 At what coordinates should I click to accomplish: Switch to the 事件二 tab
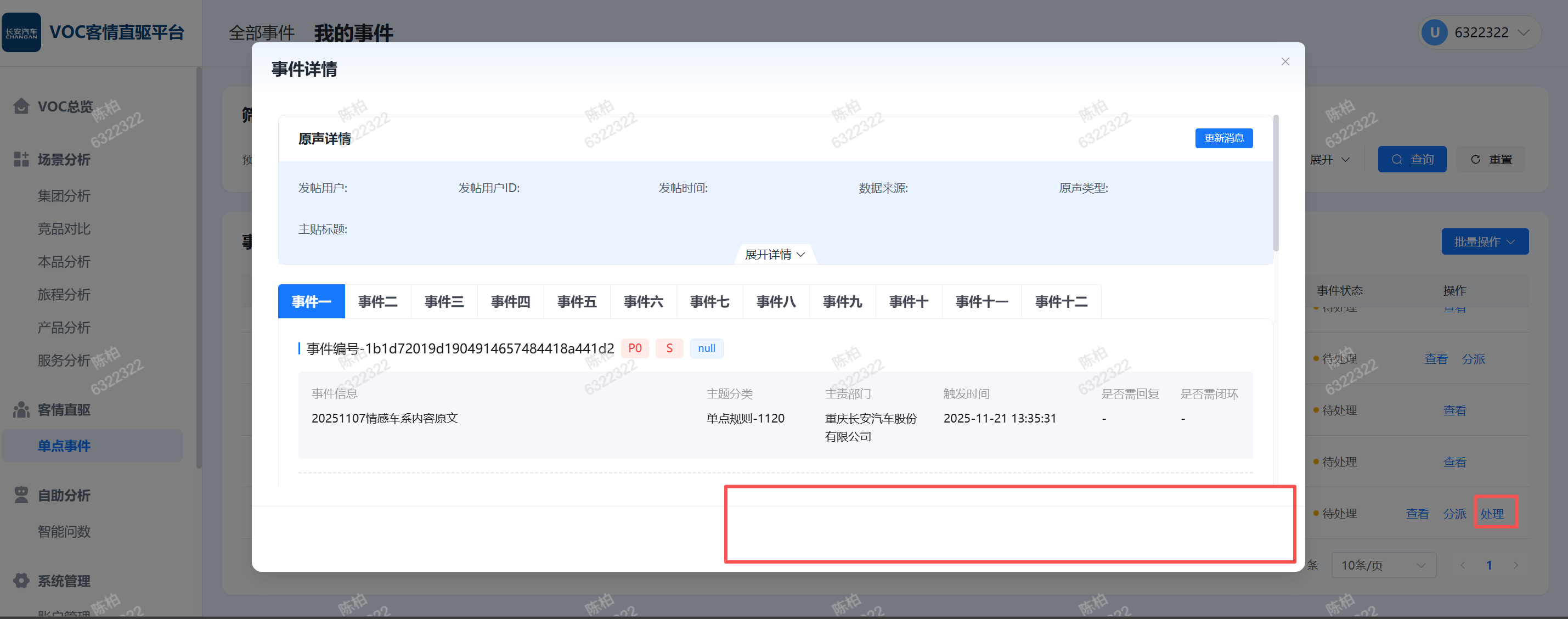(x=377, y=301)
